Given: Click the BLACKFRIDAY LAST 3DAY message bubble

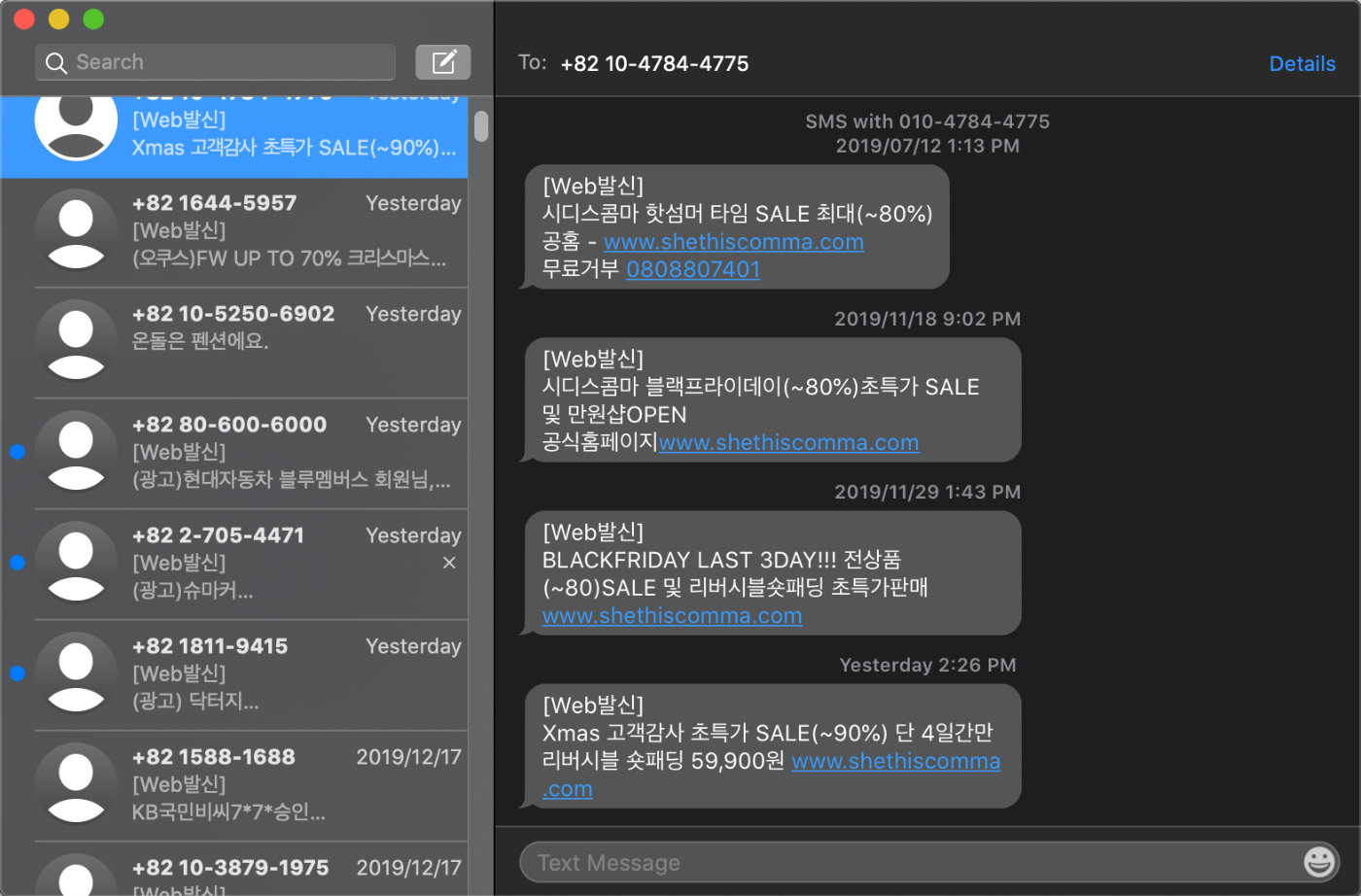Looking at the screenshot, I should 772,572.
